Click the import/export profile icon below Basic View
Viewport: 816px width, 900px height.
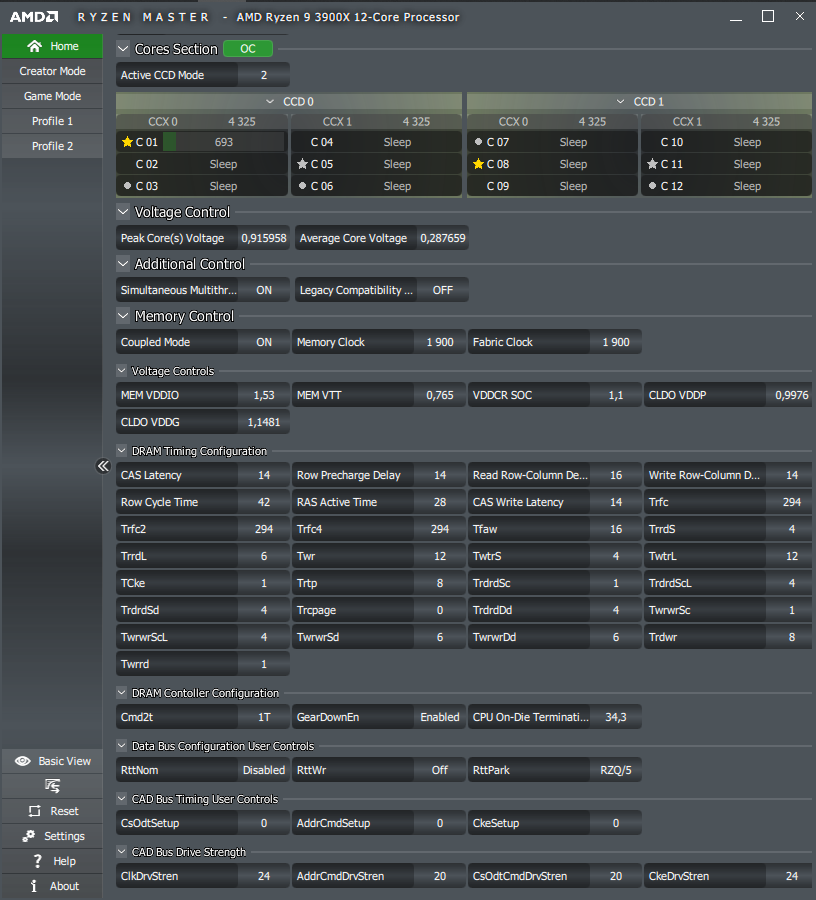point(52,786)
